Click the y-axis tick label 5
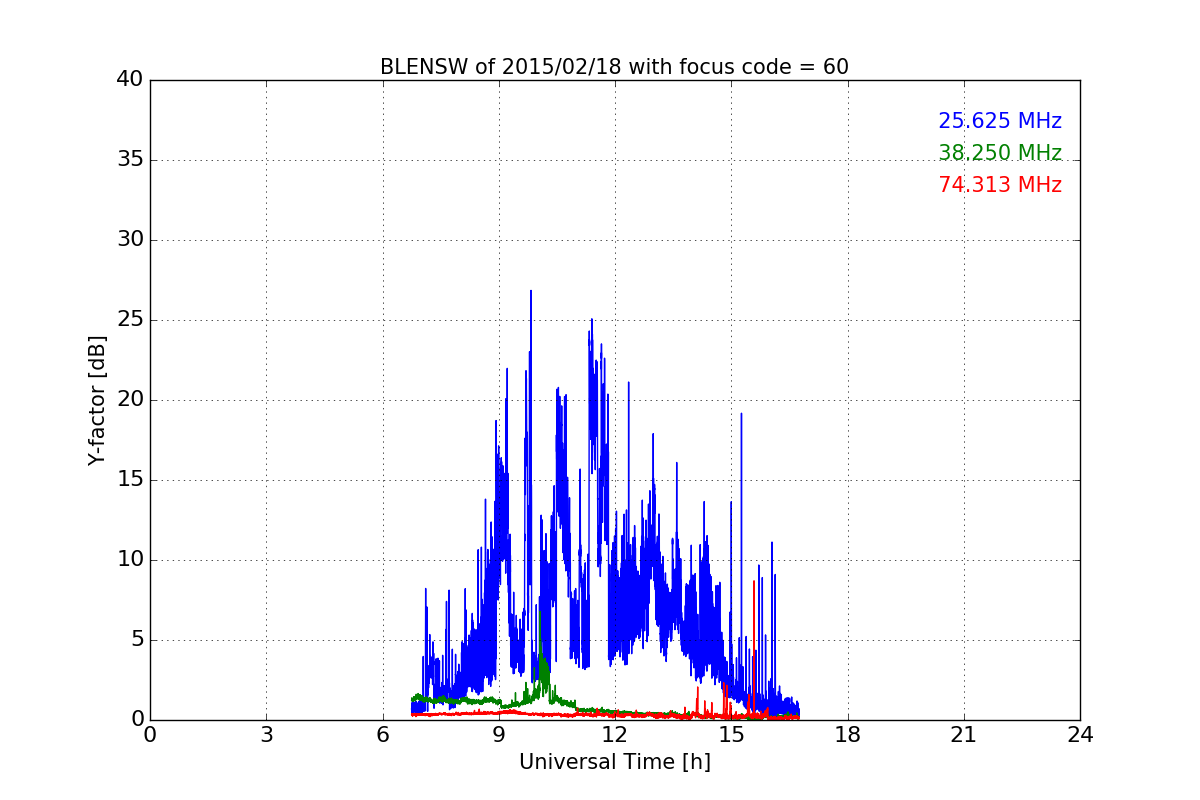The height and width of the screenshot is (800, 1200). (x=137, y=640)
